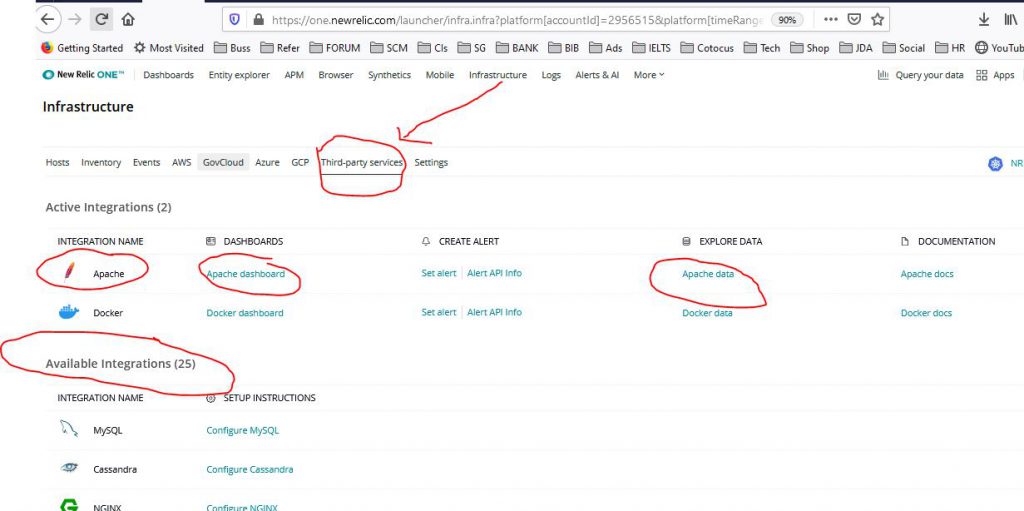Click the browser URL address field
Image resolution: width=1024 pixels, height=511 pixels.
[x=500, y=19]
